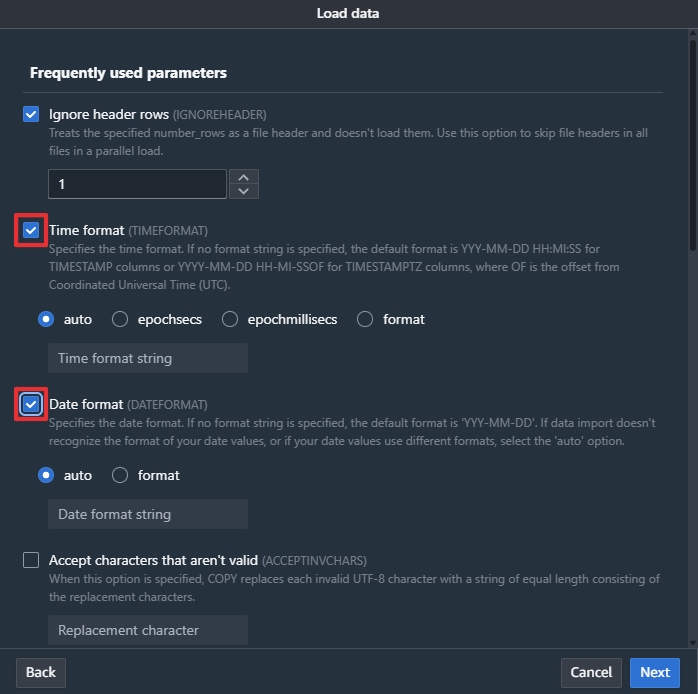This screenshot has height=694, width=698.
Task: Increase the ignore header rows number
Action: point(244,177)
